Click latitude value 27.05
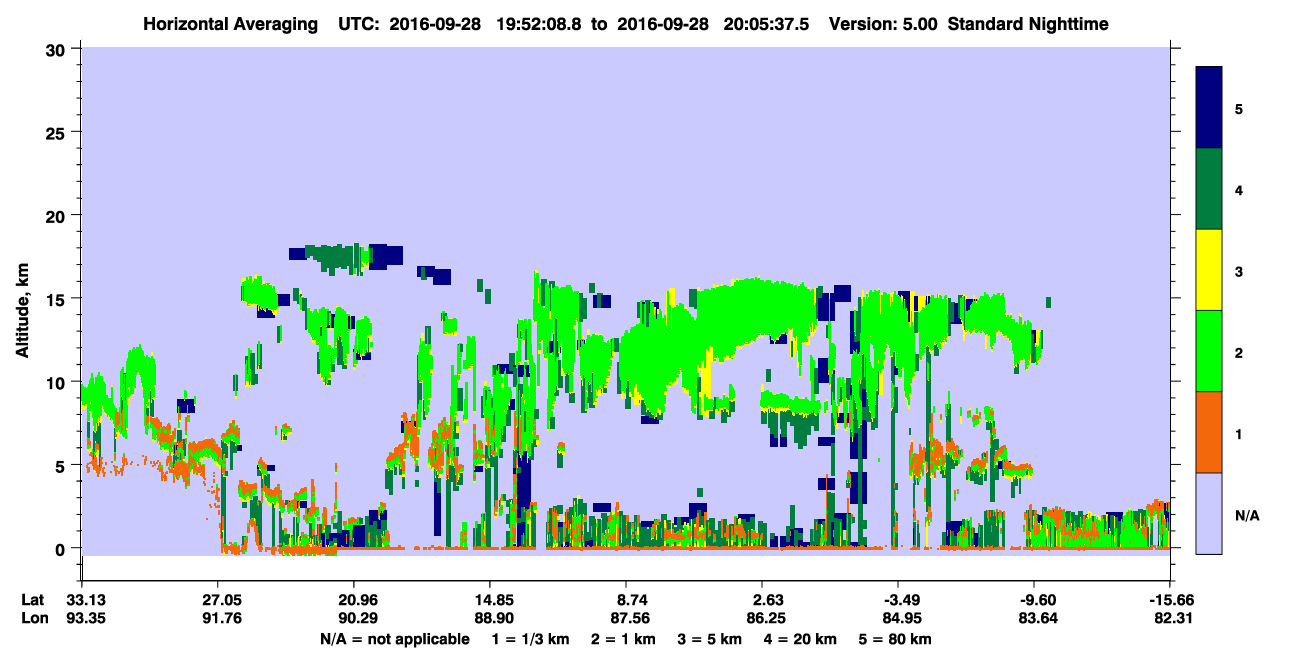This screenshot has width=1300, height=667. coord(217,599)
